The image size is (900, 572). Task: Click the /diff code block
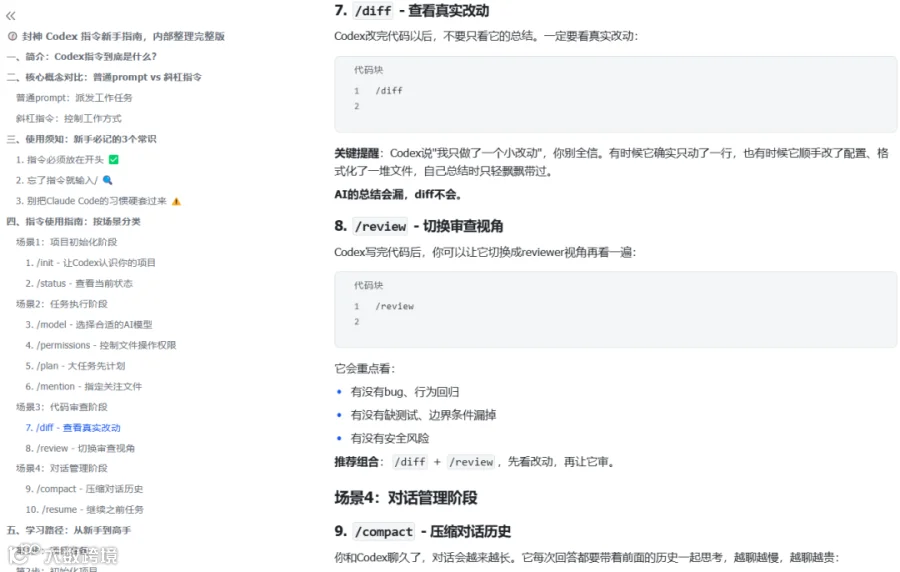click(615, 95)
